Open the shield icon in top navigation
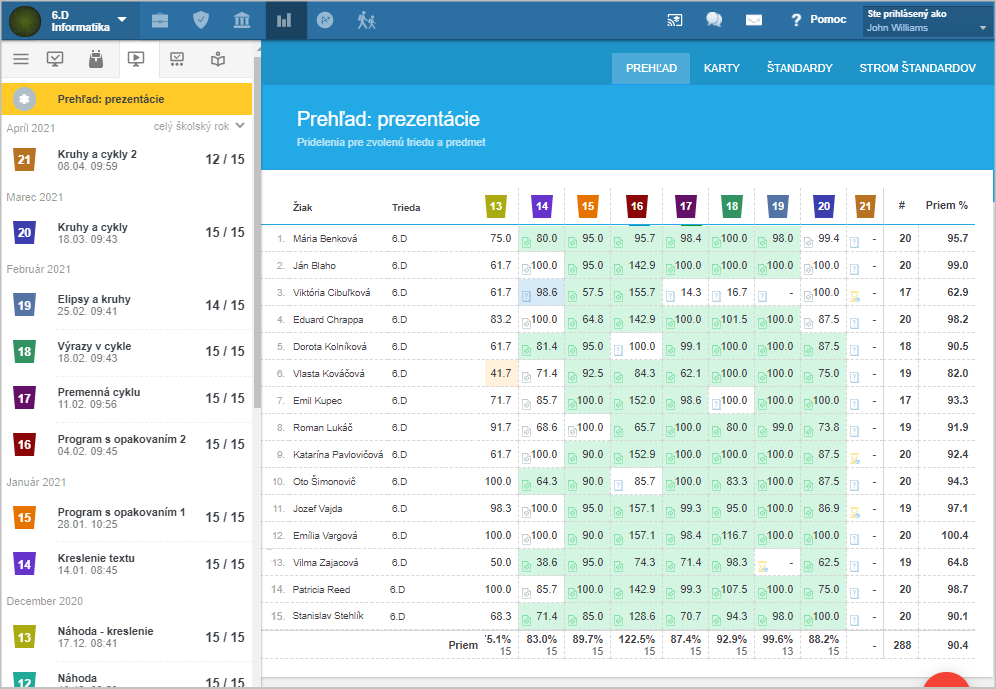Image resolution: width=996 pixels, height=689 pixels. (x=201, y=20)
